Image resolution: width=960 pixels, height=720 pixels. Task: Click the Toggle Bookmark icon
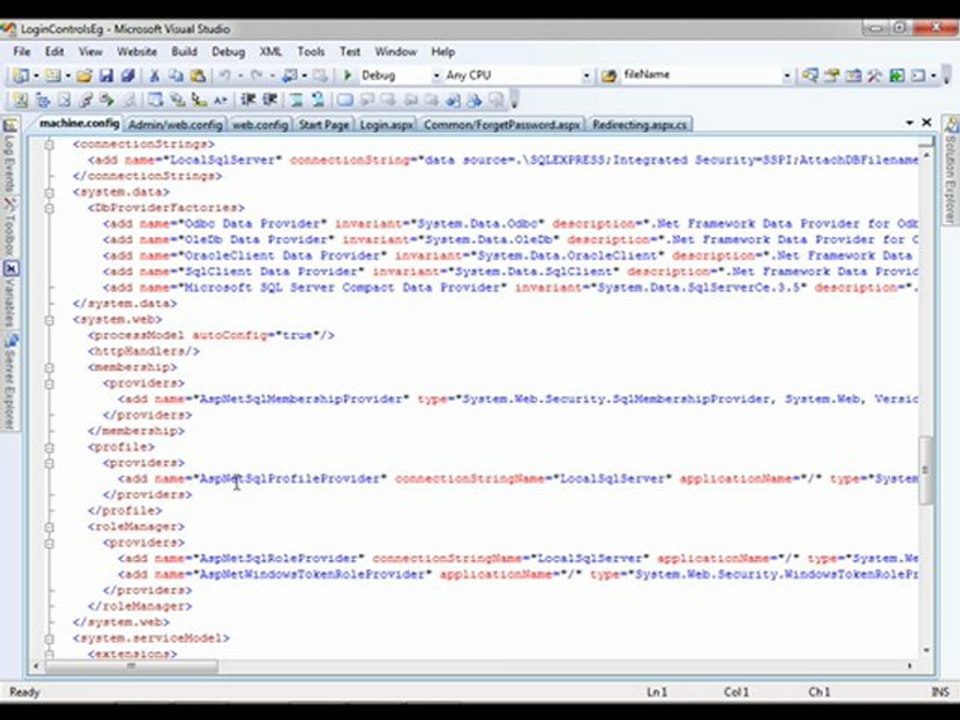pyautogui.click(x=345, y=100)
